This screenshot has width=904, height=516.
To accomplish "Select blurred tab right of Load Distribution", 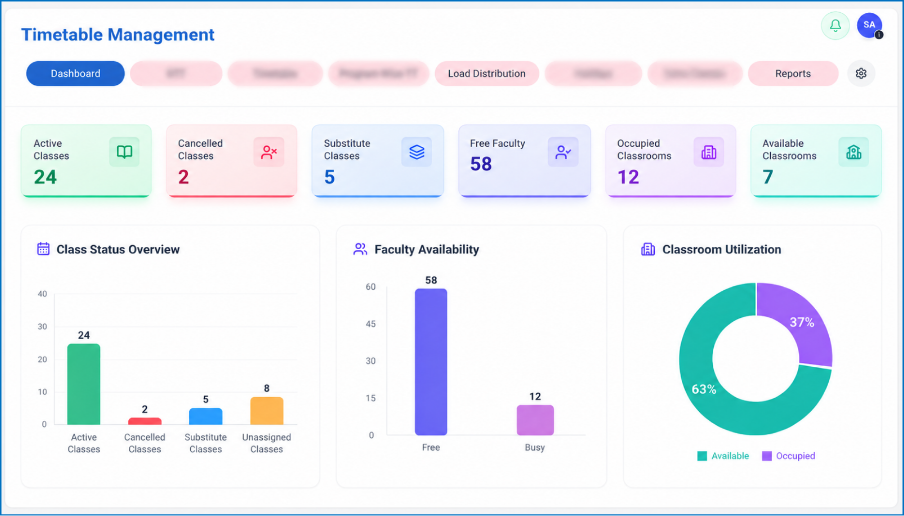I will point(593,73).
